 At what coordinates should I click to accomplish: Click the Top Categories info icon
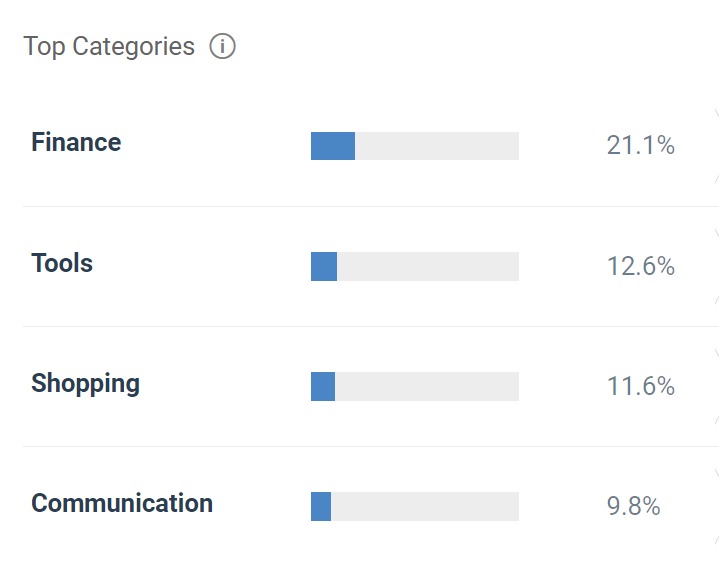[x=222, y=46]
